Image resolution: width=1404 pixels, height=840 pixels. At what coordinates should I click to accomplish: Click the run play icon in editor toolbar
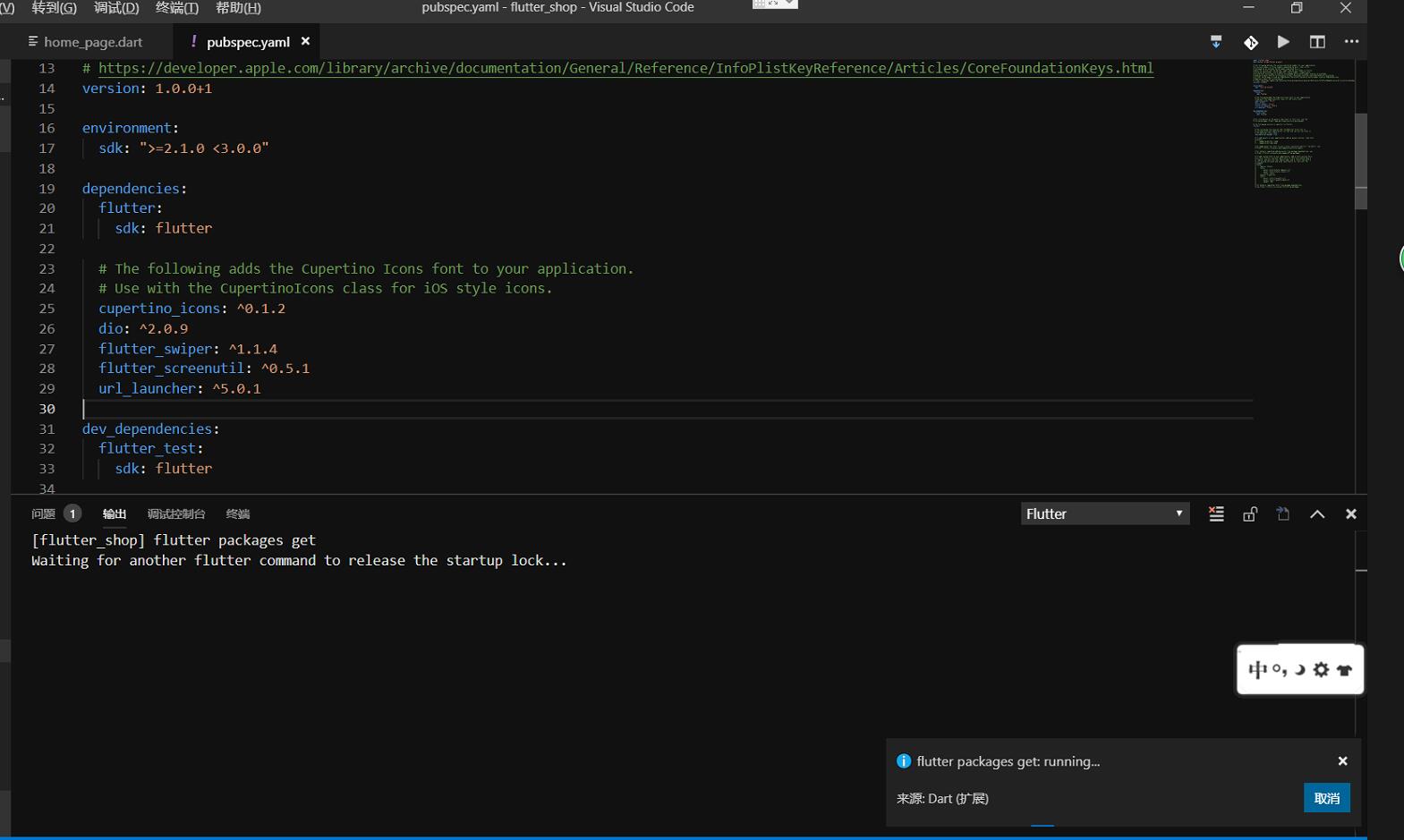point(1283,41)
